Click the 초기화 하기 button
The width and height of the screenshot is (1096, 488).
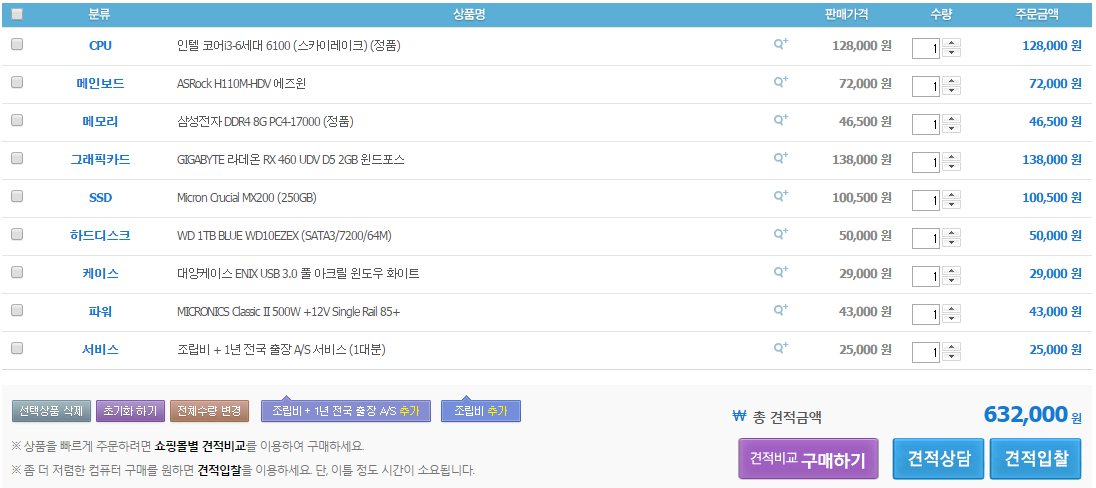pos(130,411)
